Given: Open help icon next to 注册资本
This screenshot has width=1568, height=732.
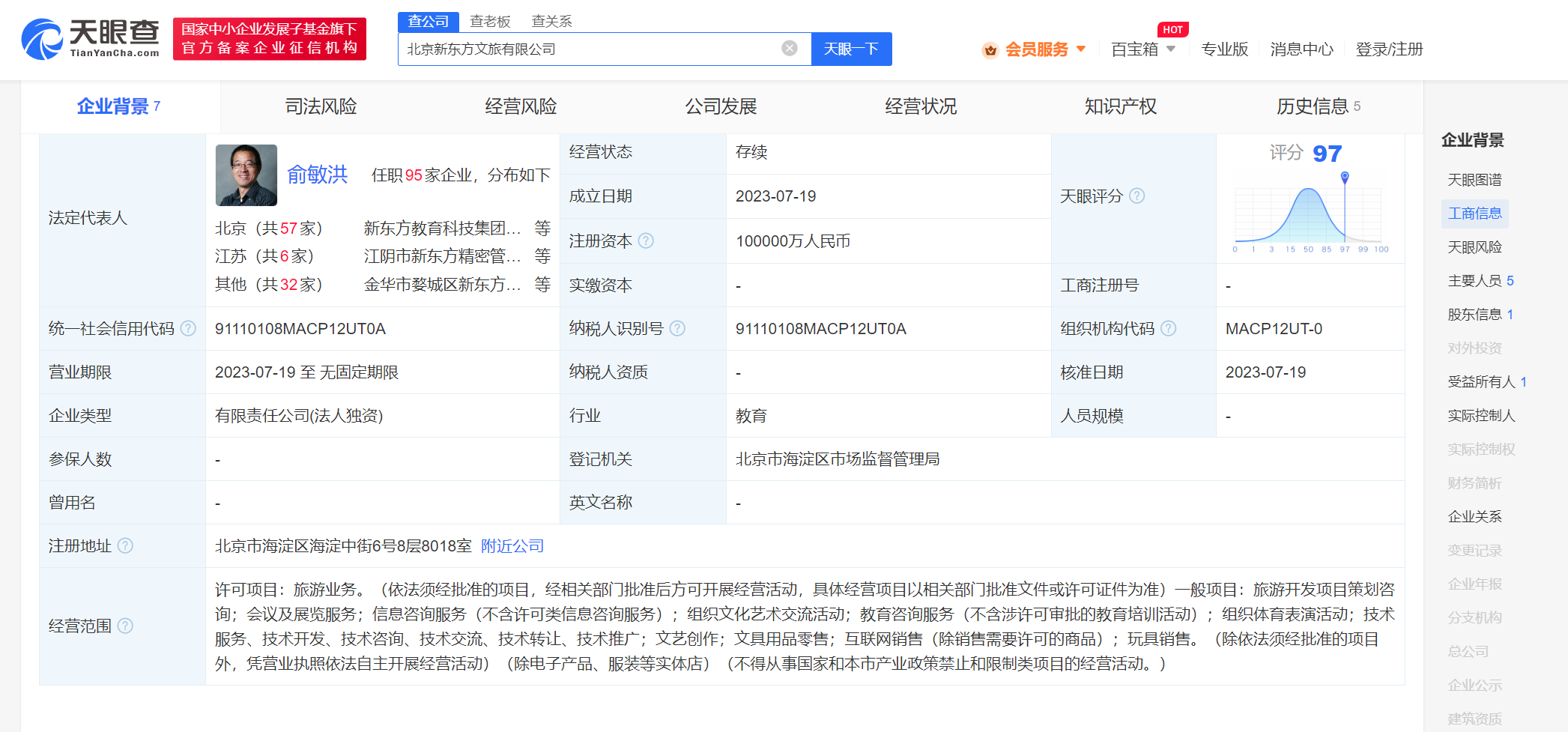Looking at the screenshot, I should pos(646,241).
